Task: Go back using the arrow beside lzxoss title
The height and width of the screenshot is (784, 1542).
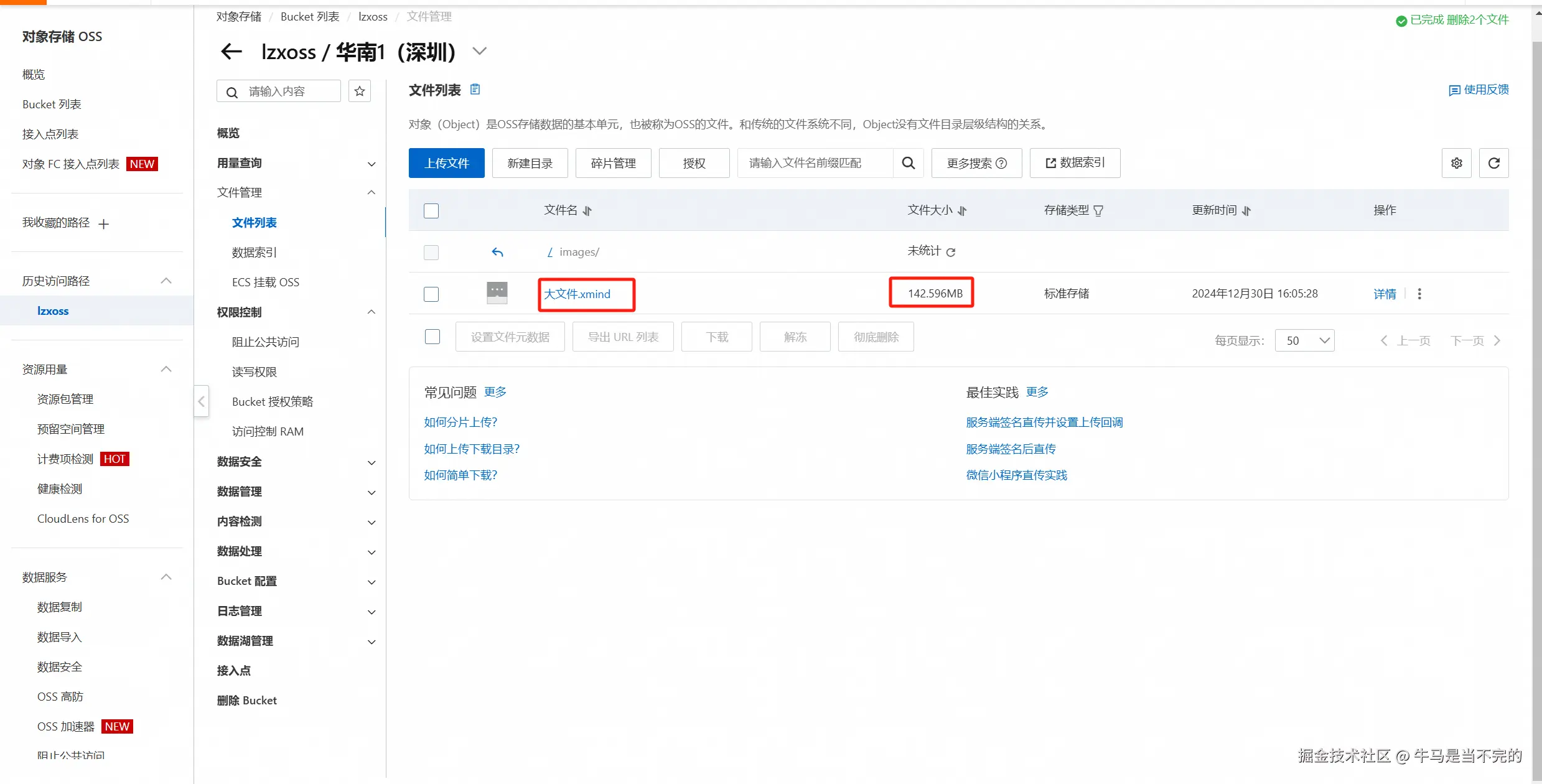Action: [x=231, y=52]
